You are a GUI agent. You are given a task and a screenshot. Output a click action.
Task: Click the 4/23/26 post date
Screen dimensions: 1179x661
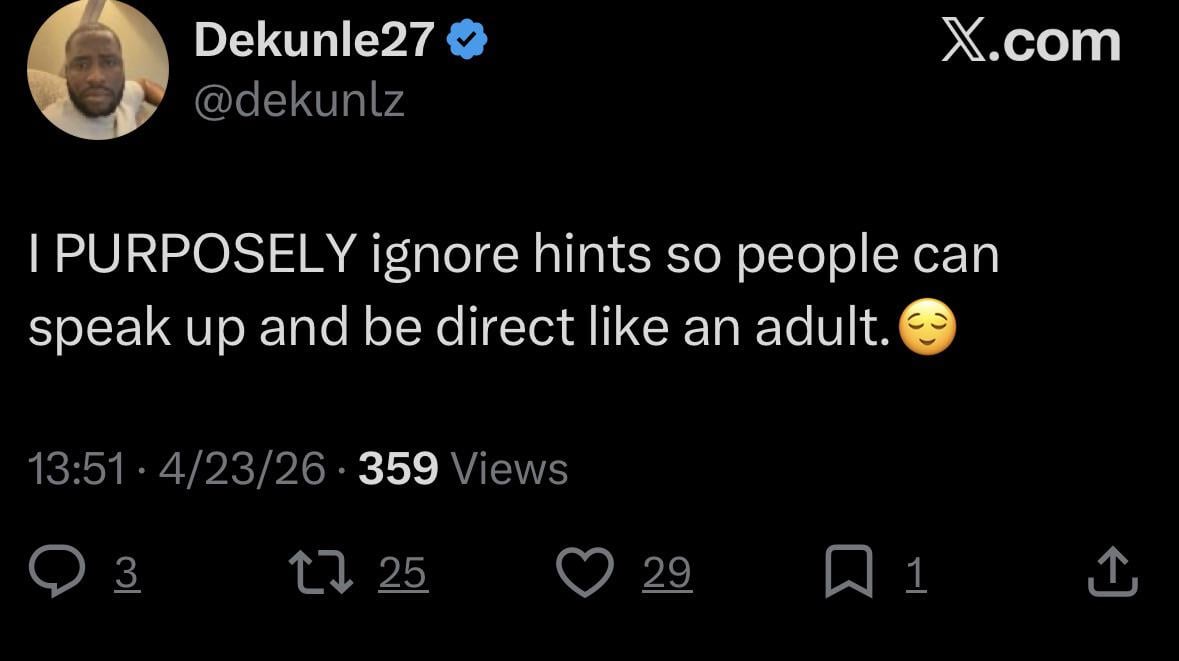[242, 468]
